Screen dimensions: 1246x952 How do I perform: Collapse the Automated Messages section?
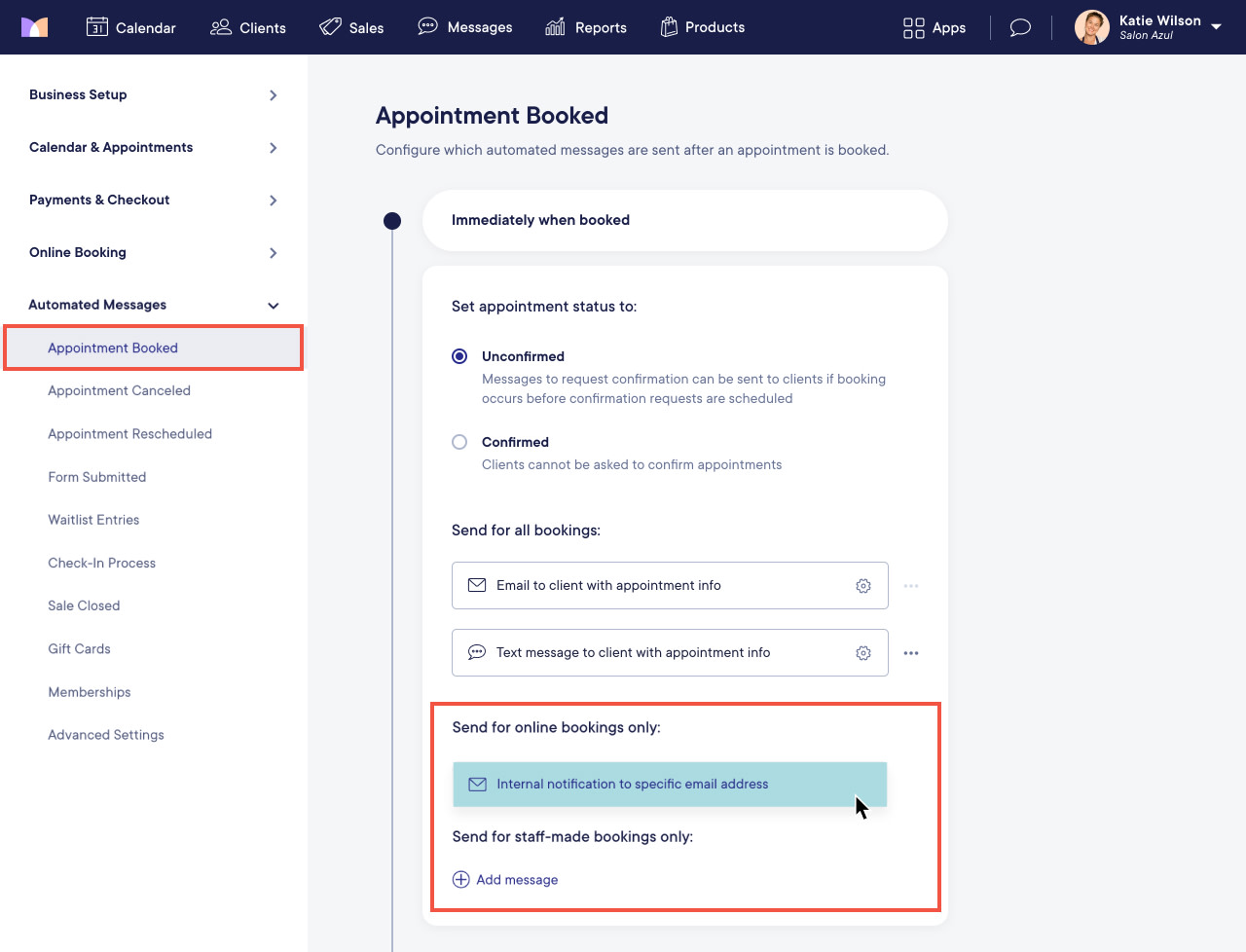point(273,306)
